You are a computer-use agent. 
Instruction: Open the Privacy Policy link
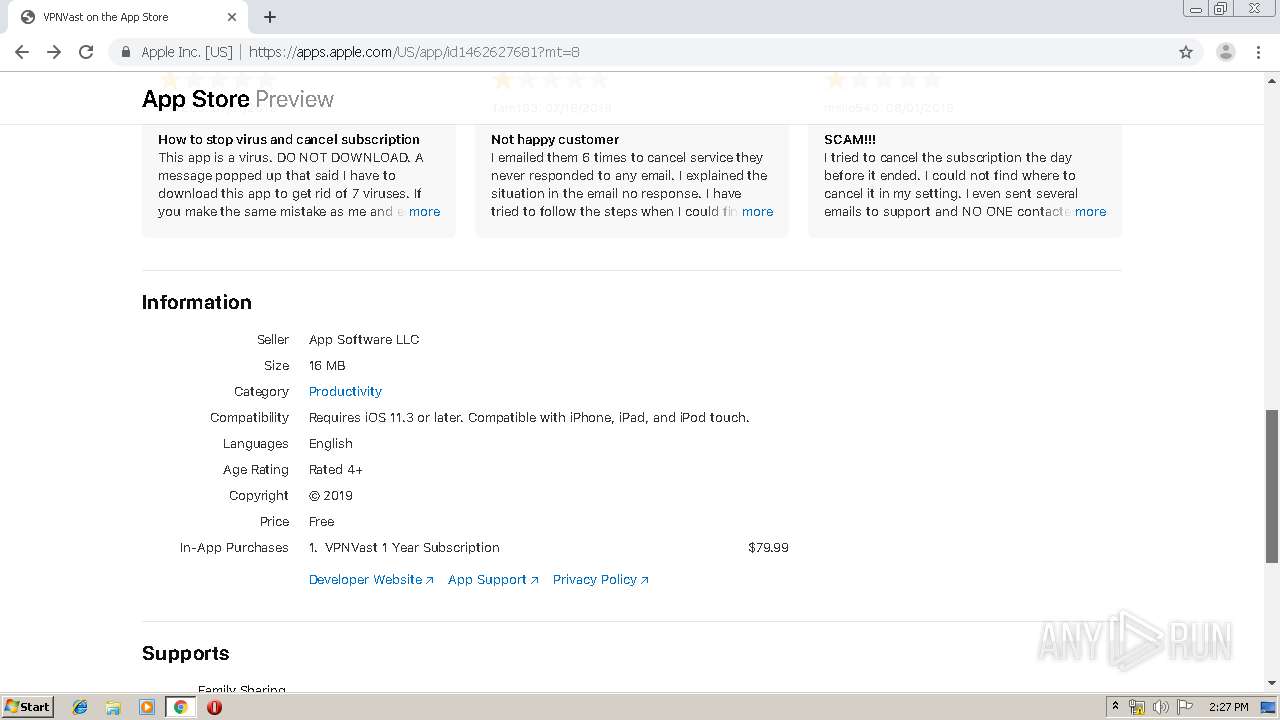click(600, 579)
